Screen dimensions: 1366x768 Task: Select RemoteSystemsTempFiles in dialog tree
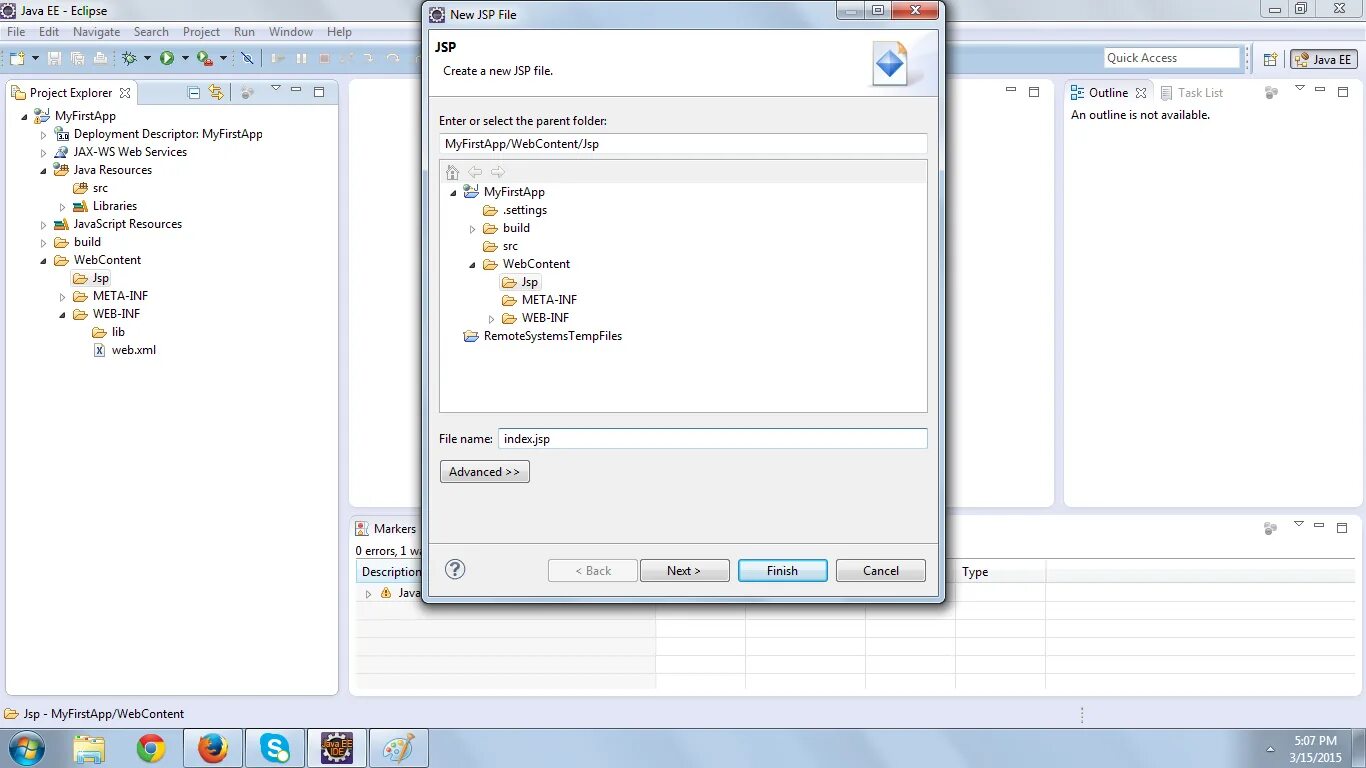pyautogui.click(x=543, y=336)
